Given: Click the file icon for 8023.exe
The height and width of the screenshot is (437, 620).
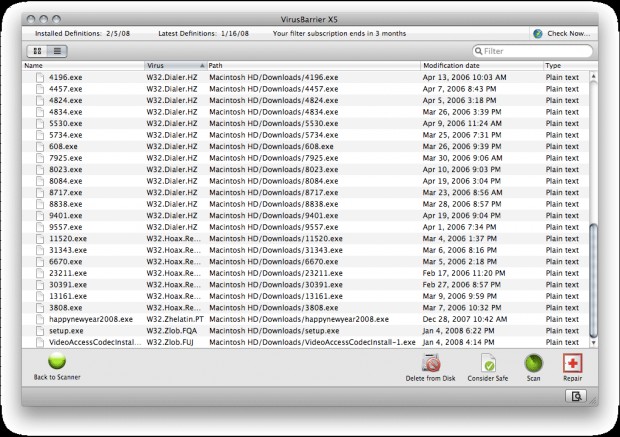Looking at the screenshot, I should pos(40,170).
